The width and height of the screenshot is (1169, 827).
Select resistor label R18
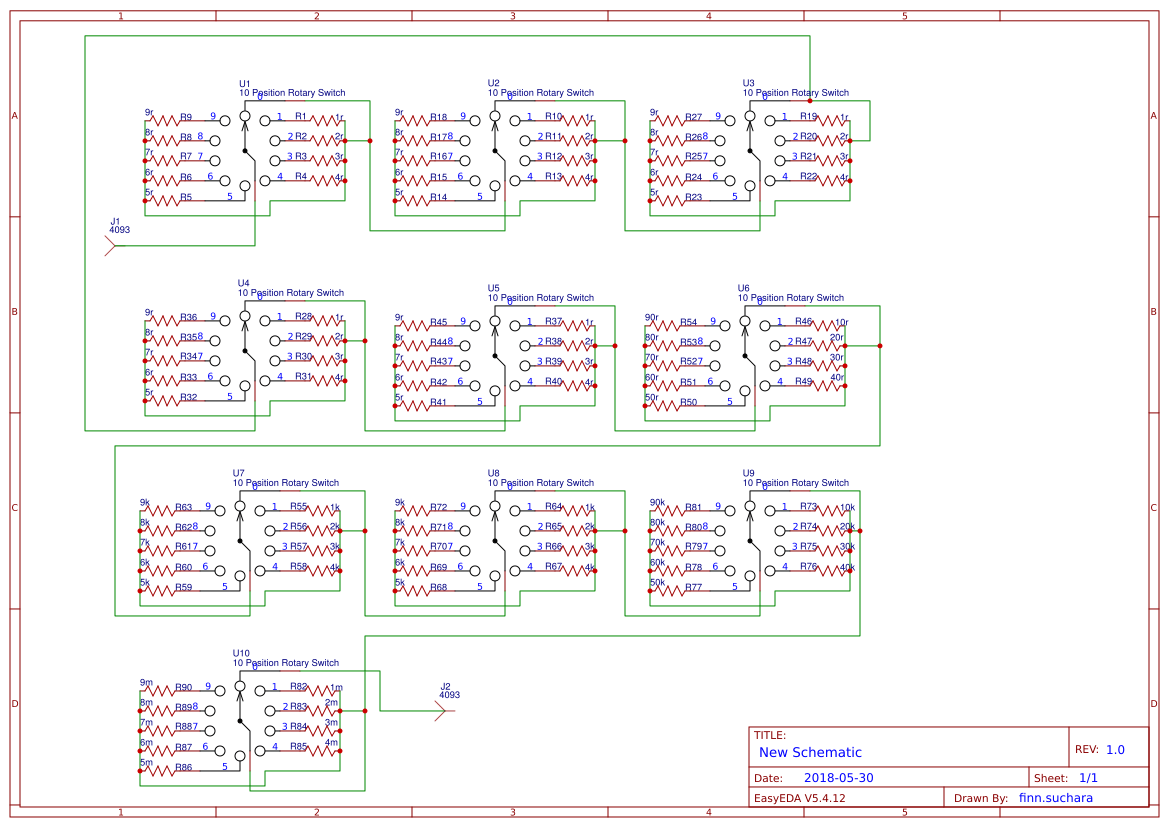coord(438,117)
